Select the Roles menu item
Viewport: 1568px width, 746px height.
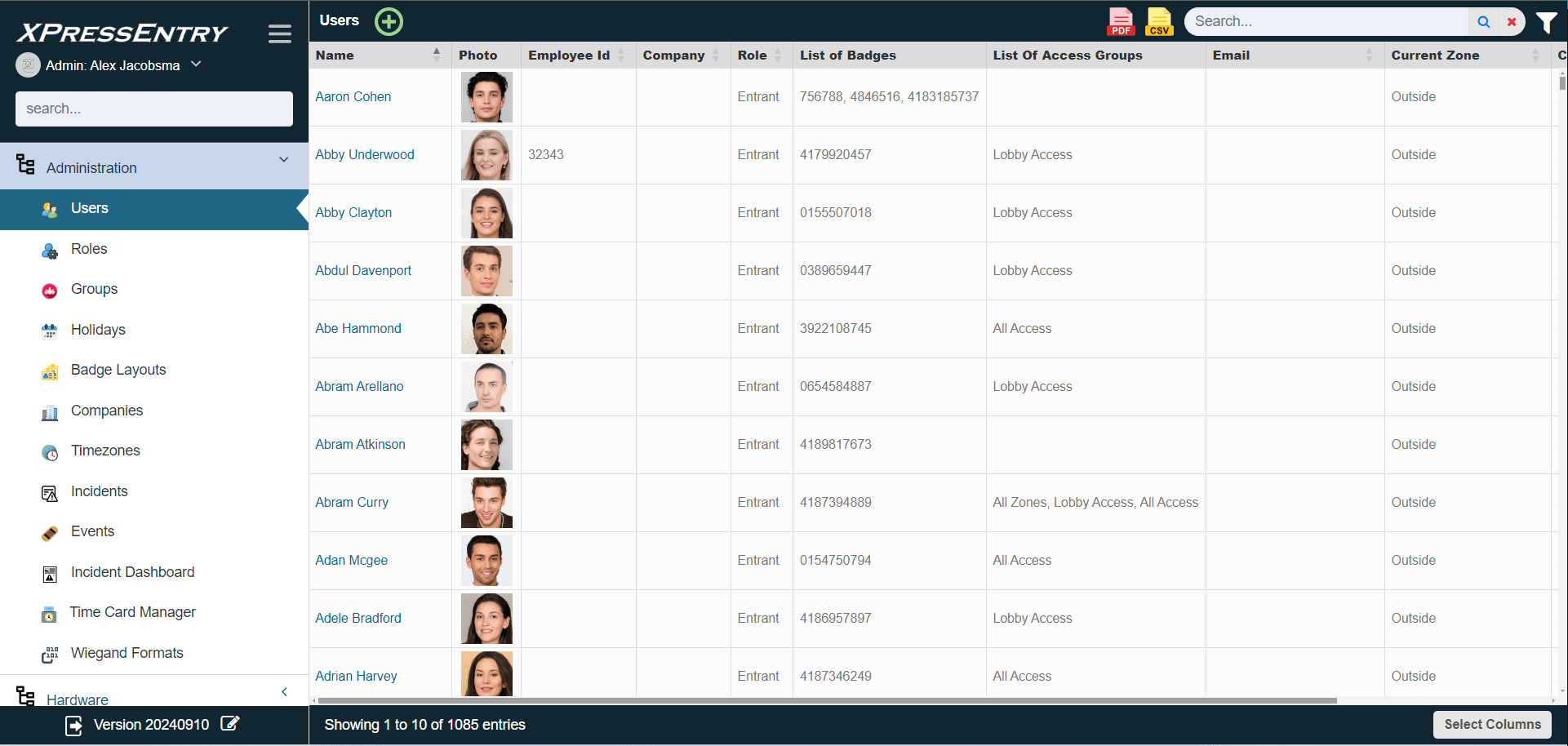point(89,249)
